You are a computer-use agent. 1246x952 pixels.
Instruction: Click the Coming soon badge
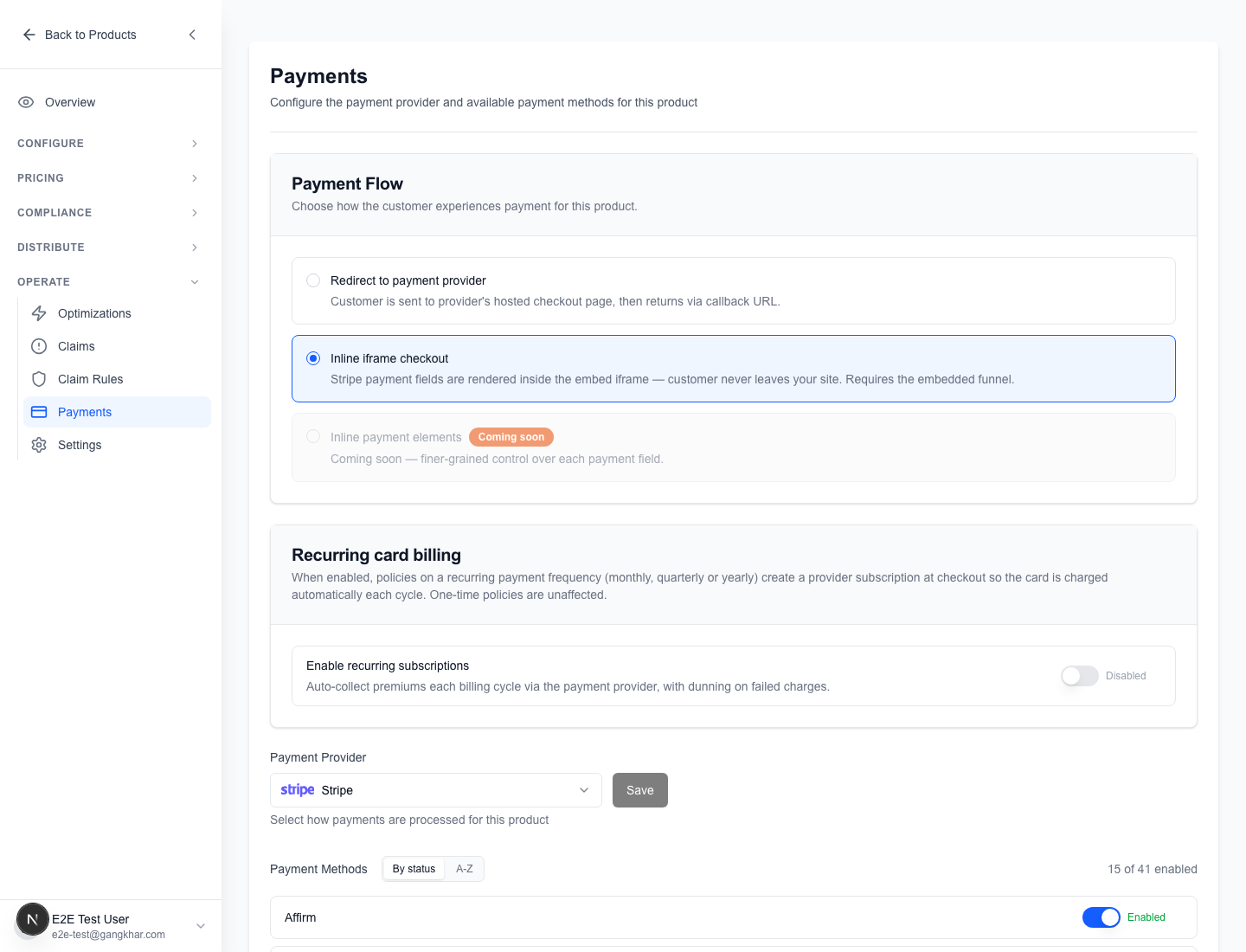[511, 437]
